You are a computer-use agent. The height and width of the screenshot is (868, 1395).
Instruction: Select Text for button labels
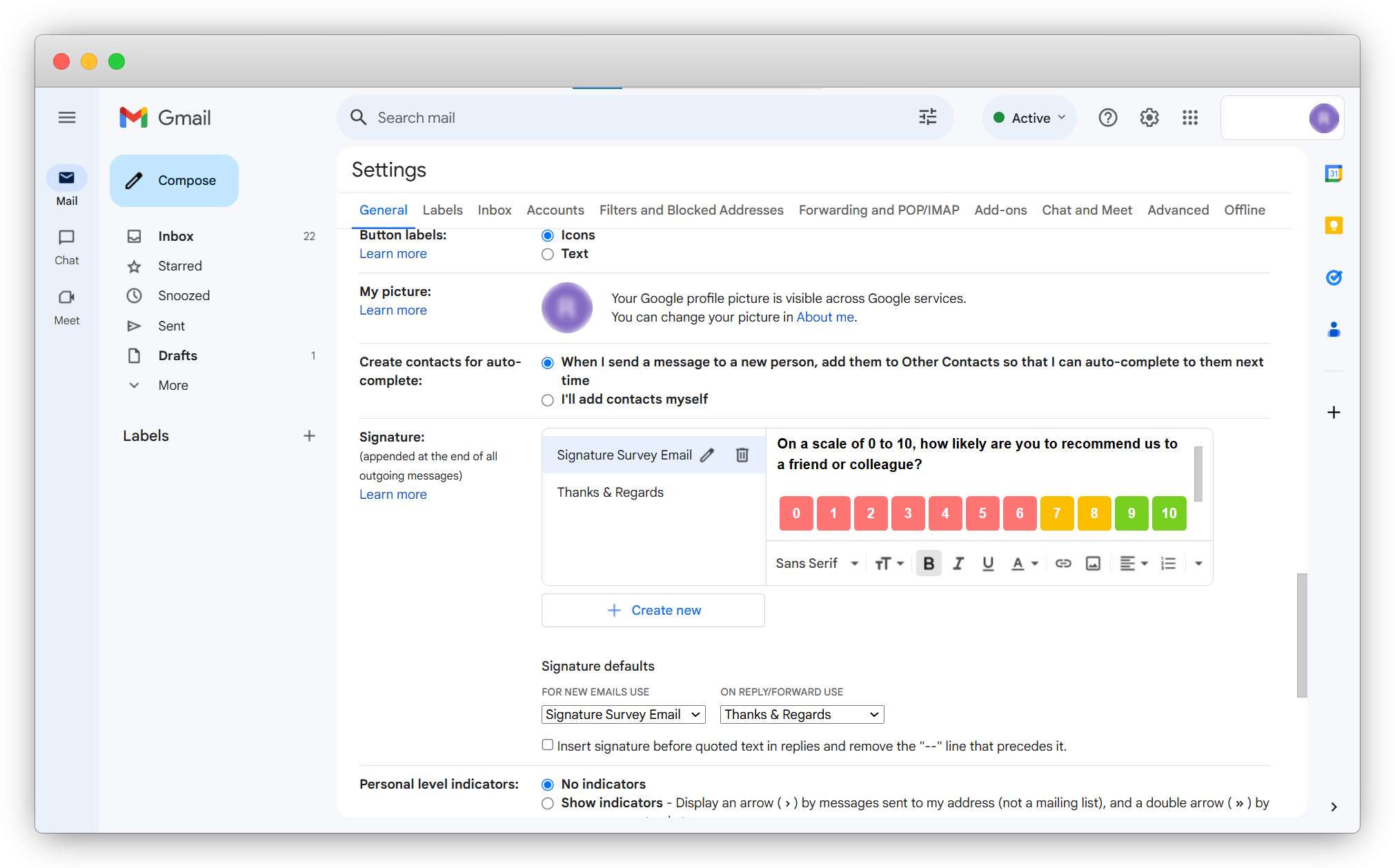pos(547,254)
